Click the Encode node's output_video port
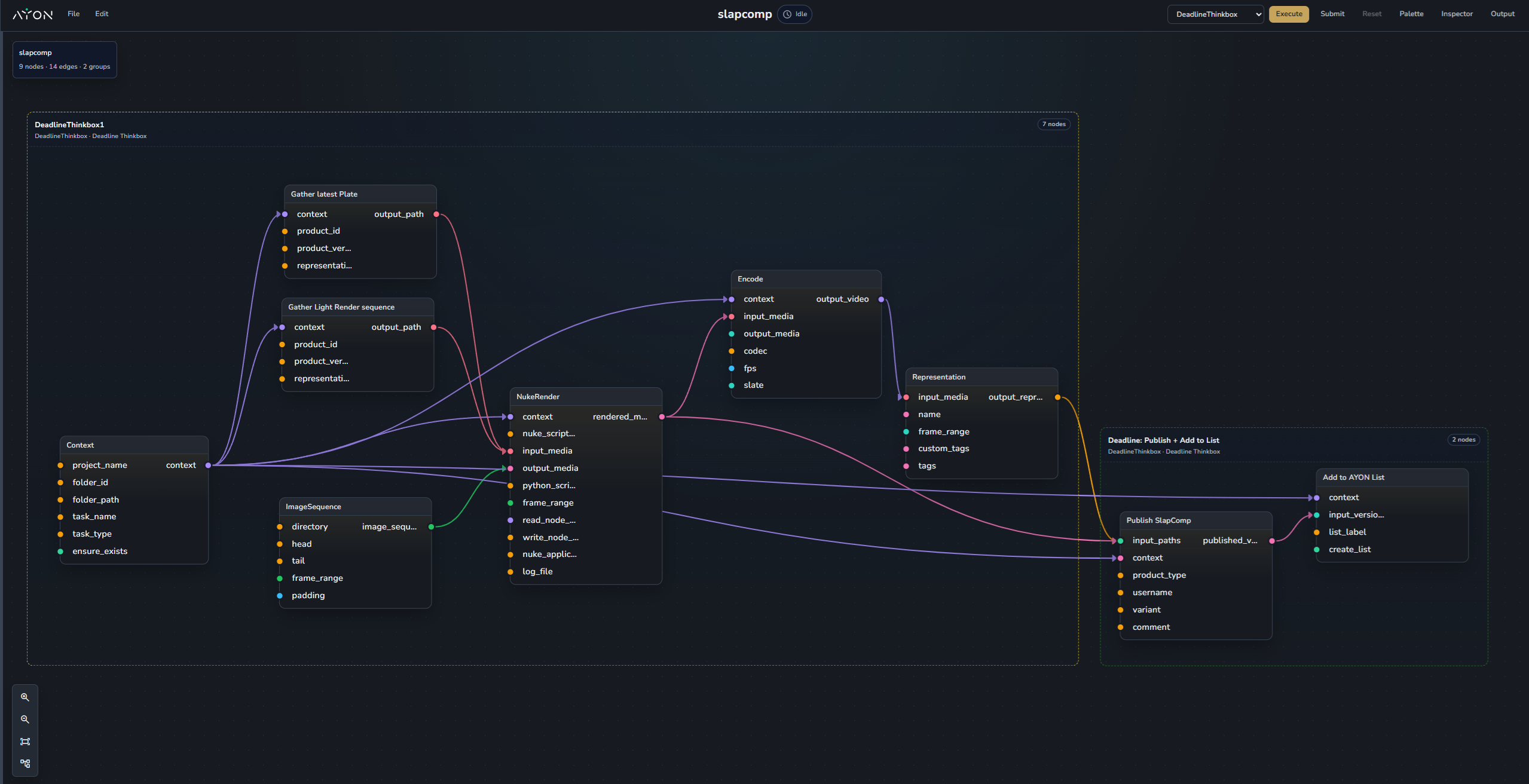1529x784 pixels. tap(881, 299)
